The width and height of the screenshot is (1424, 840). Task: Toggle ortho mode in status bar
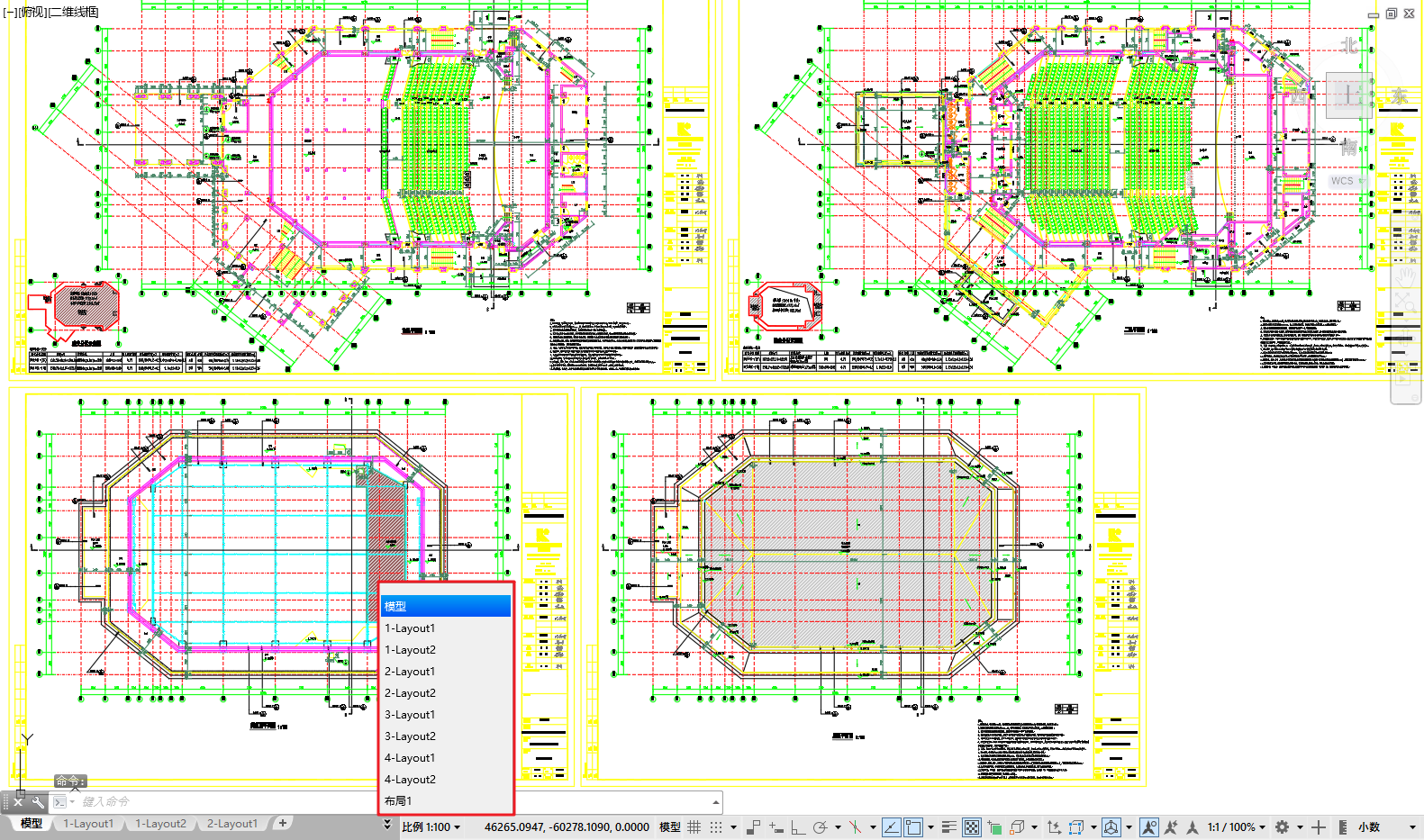(x=798, y=826)
